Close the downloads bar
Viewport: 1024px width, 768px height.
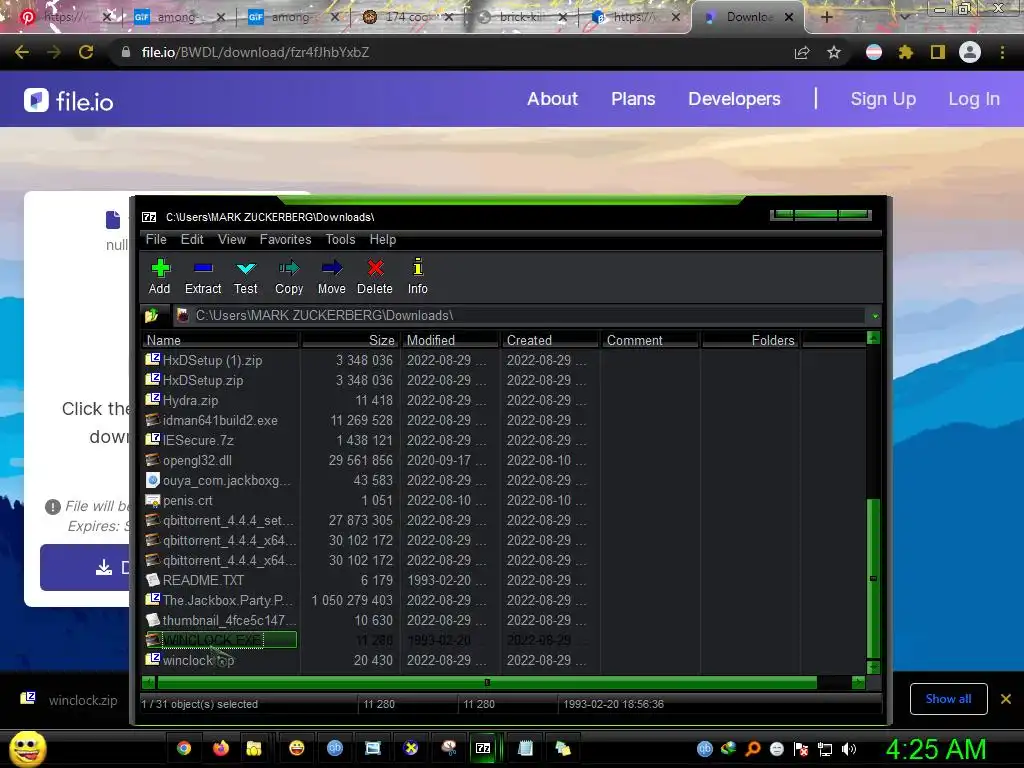coord(1006,699)
